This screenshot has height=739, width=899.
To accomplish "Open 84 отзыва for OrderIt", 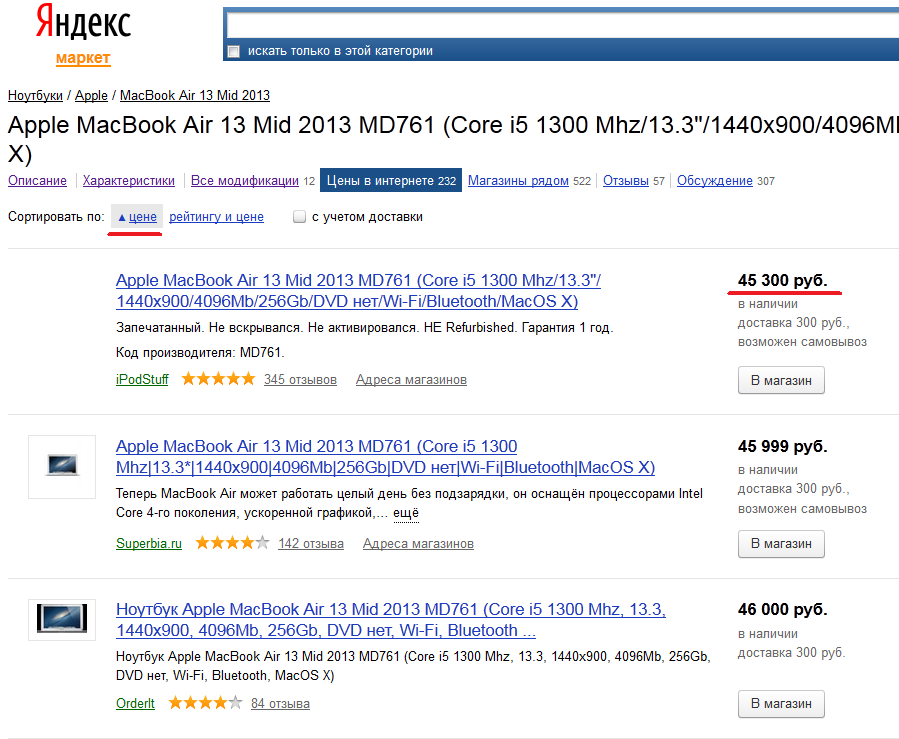I will (x=280, y=703).
